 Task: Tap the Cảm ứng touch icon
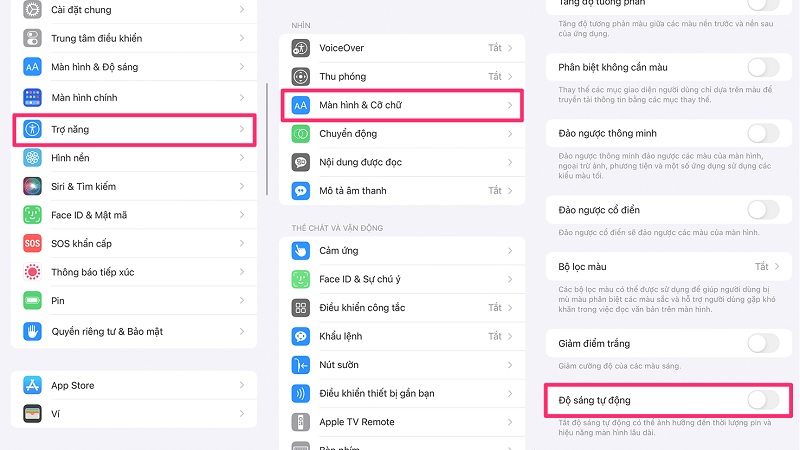pyautogui.click(x=301, y=251)
